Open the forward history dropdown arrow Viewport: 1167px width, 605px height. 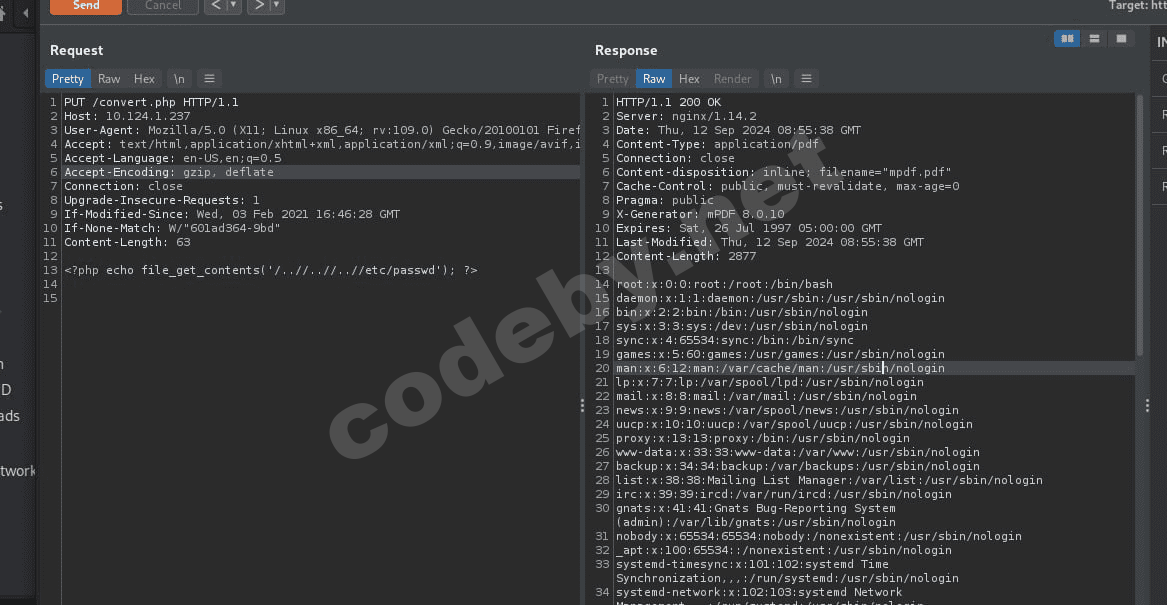pos(277,6)
